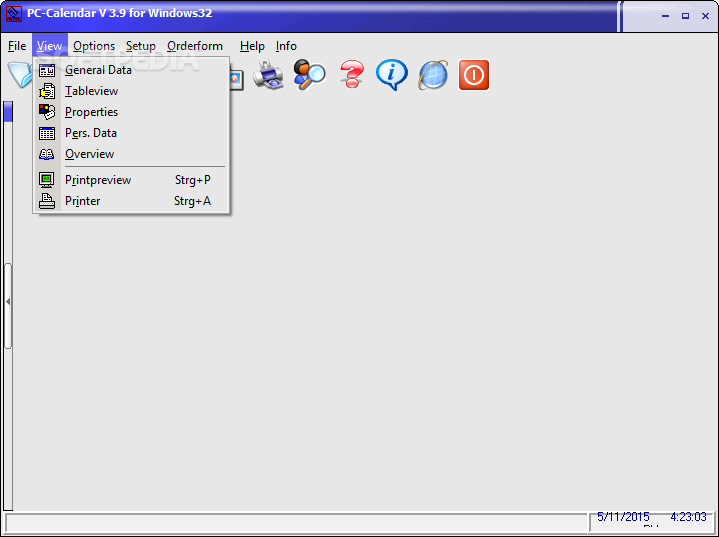Click the printer toolbar icon
Screen dimensions: 719x537
pyautogui.click(x=269, y=75)
